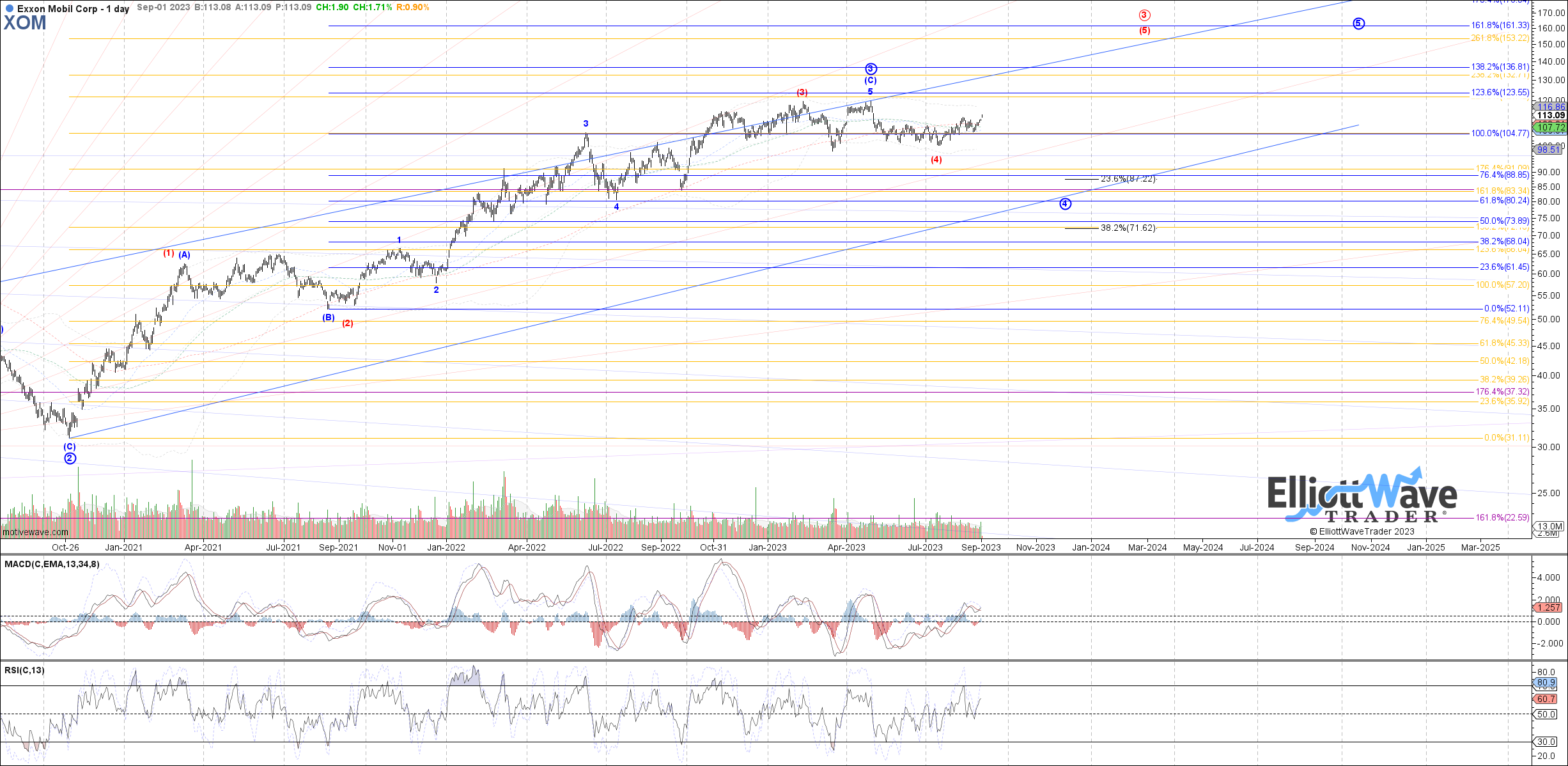This screenshot has height=766, width=1568.
Task: Select the RSI(C,13) indicator label
Action: tap(25, 670)
